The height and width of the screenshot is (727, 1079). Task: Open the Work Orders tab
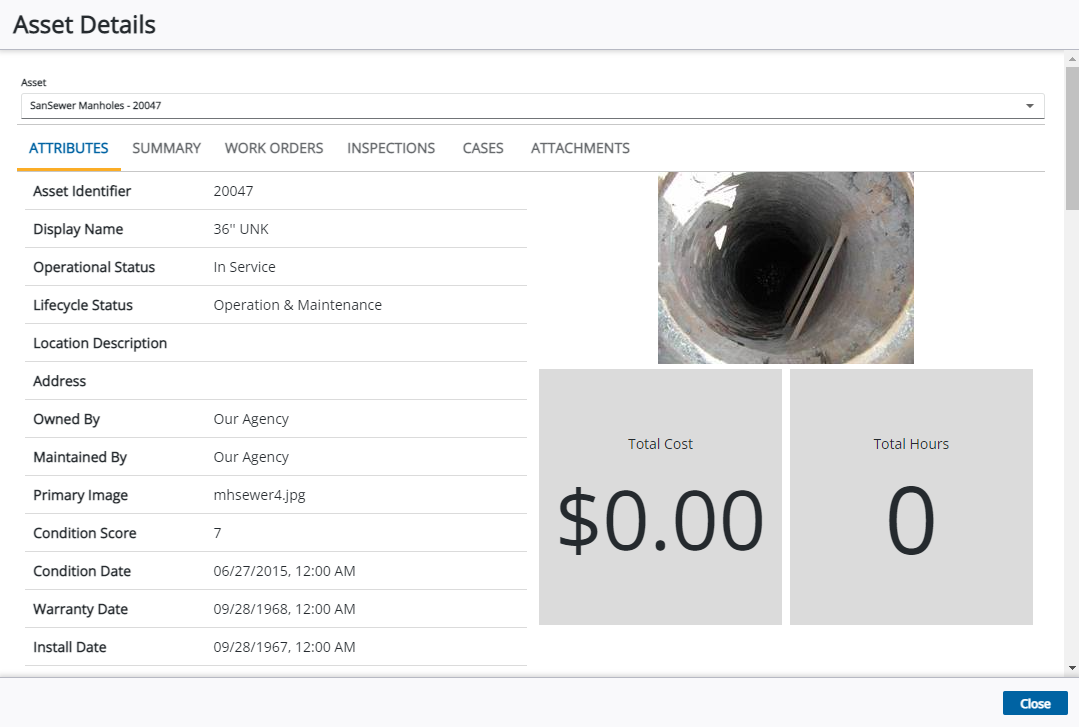[274, 148]
